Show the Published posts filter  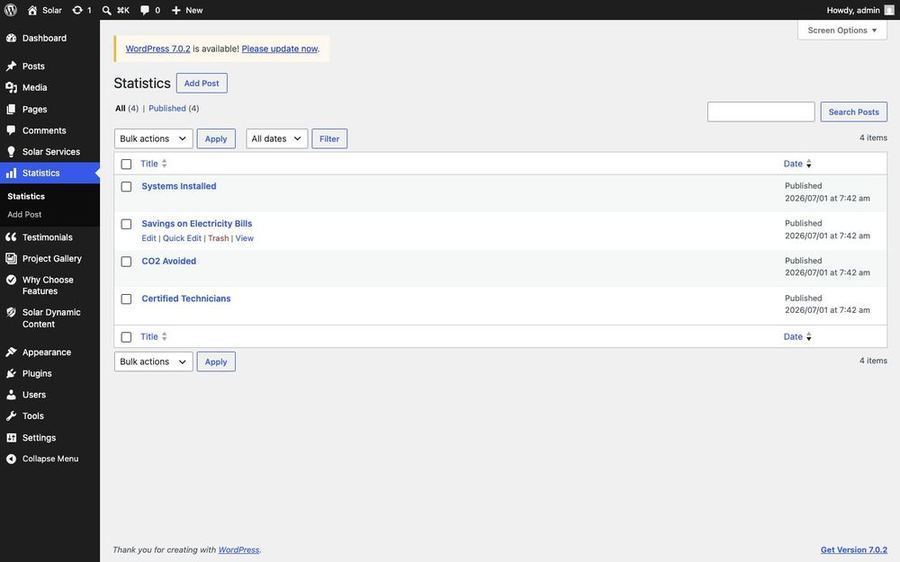point(167,108)
